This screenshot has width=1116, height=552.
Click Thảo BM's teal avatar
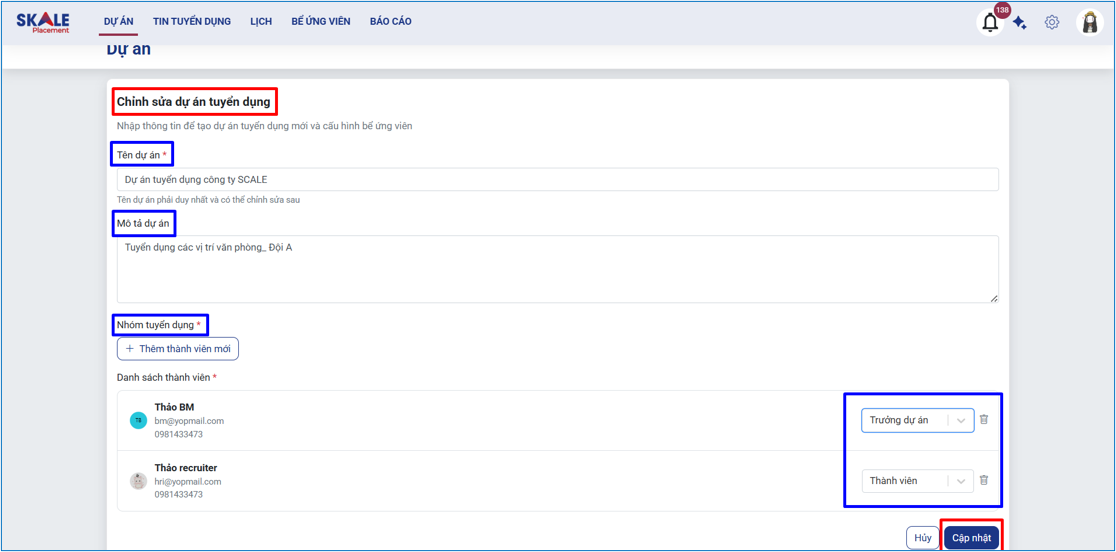(x=139, y=421)
